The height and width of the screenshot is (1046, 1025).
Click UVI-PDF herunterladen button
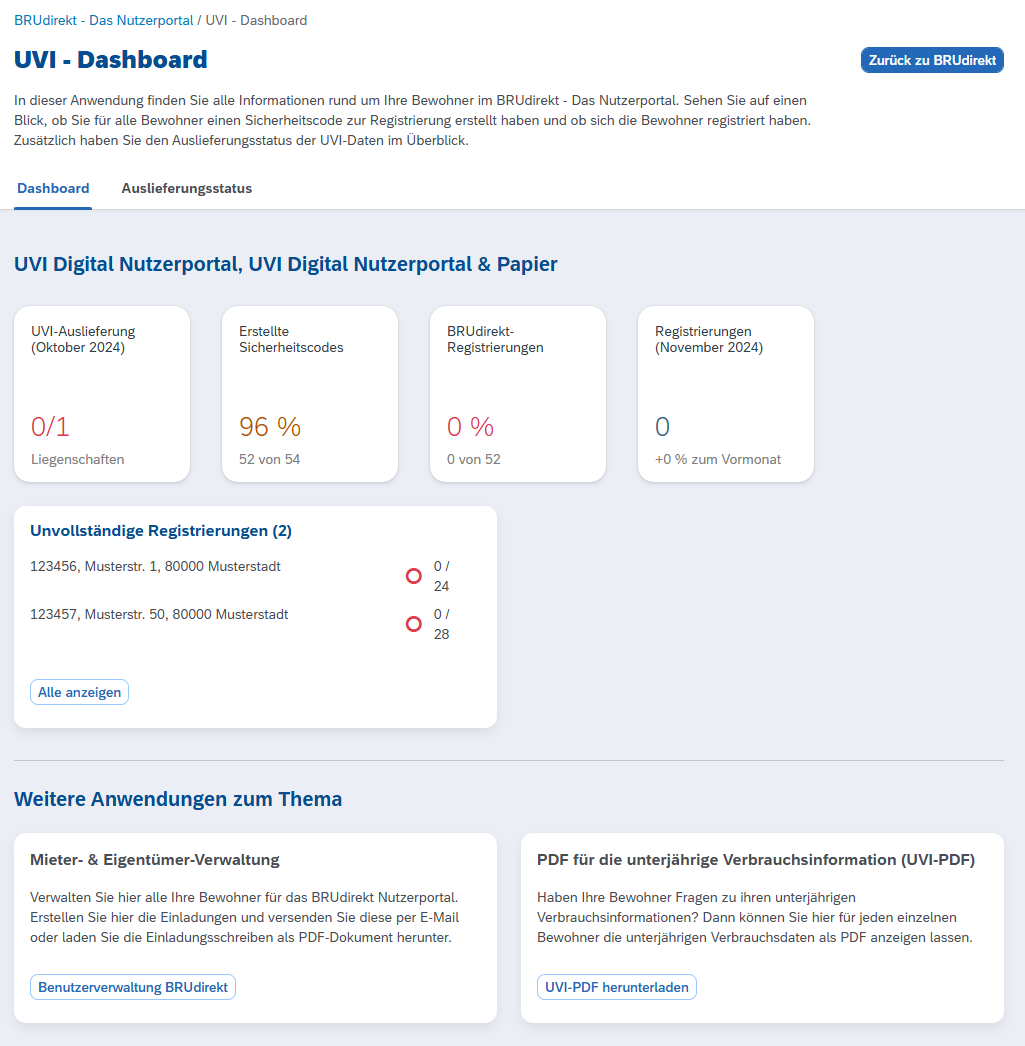615,987
